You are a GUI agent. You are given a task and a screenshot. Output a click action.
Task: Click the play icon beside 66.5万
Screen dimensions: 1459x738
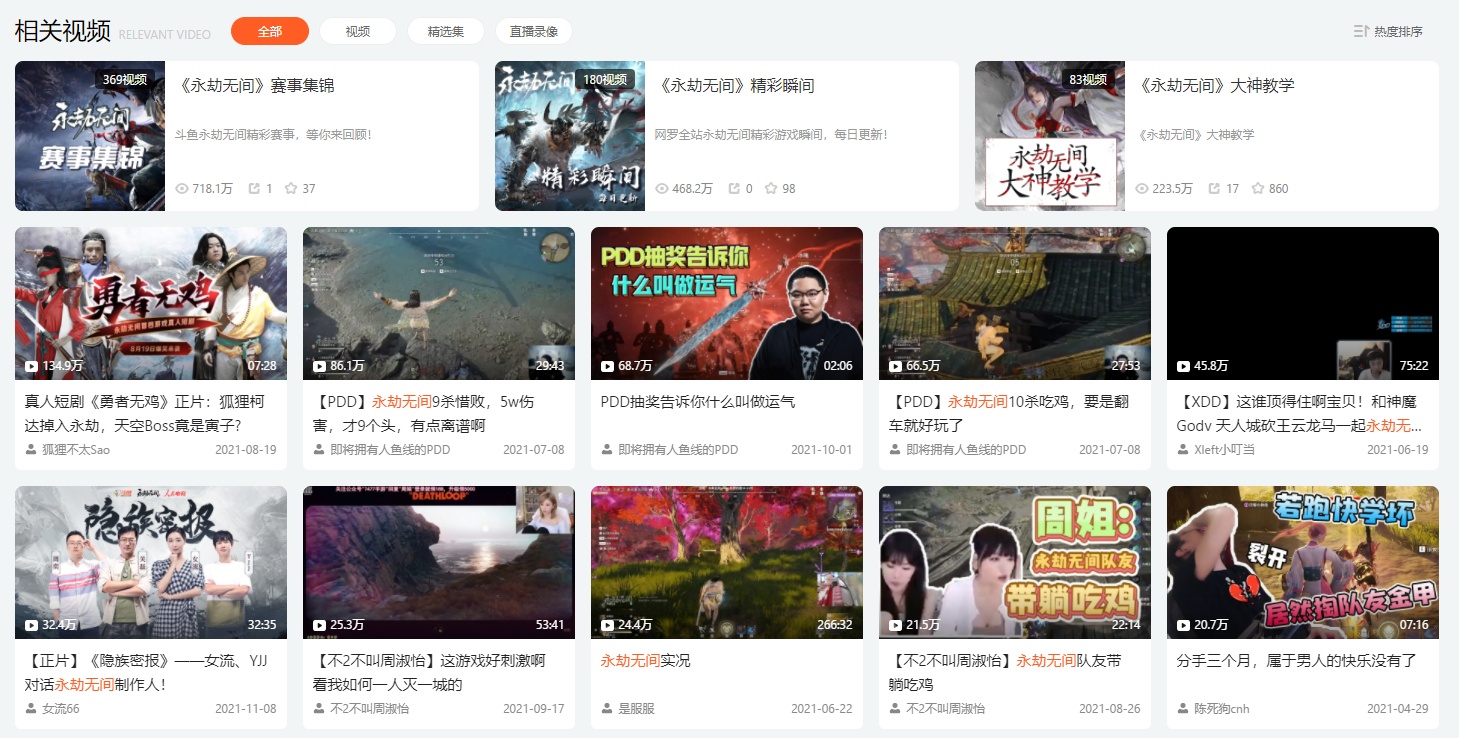[x=895, y=366]
